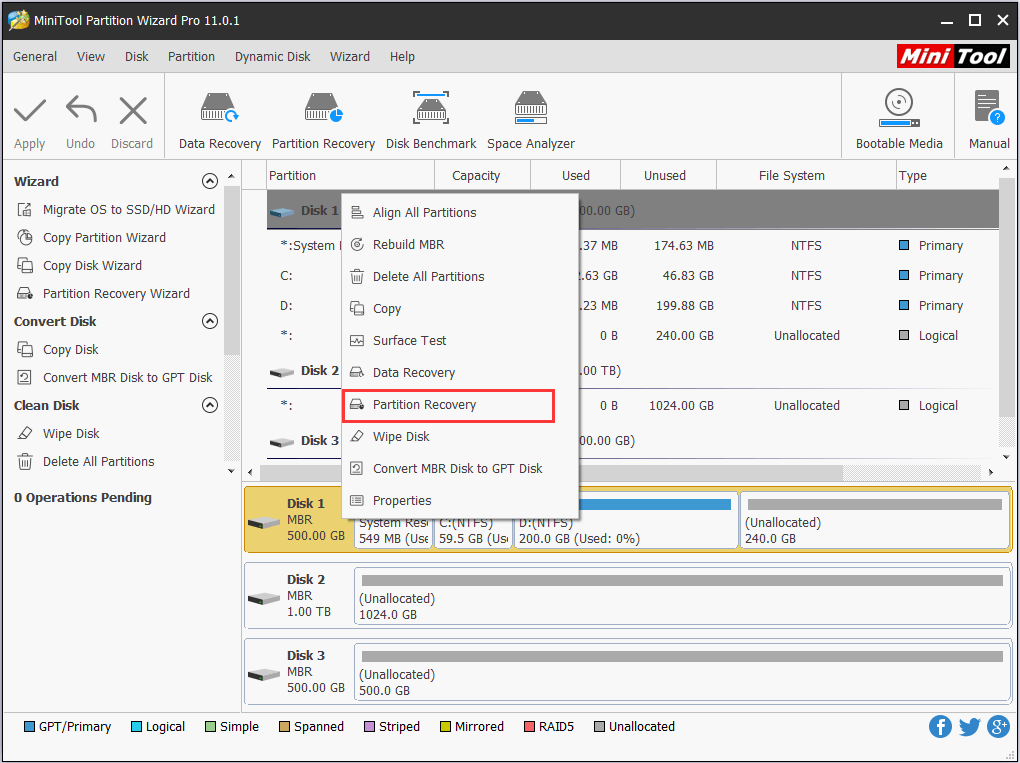Choose Convert MBR Disk to GPT Disk in the context menu

point(460,468)
